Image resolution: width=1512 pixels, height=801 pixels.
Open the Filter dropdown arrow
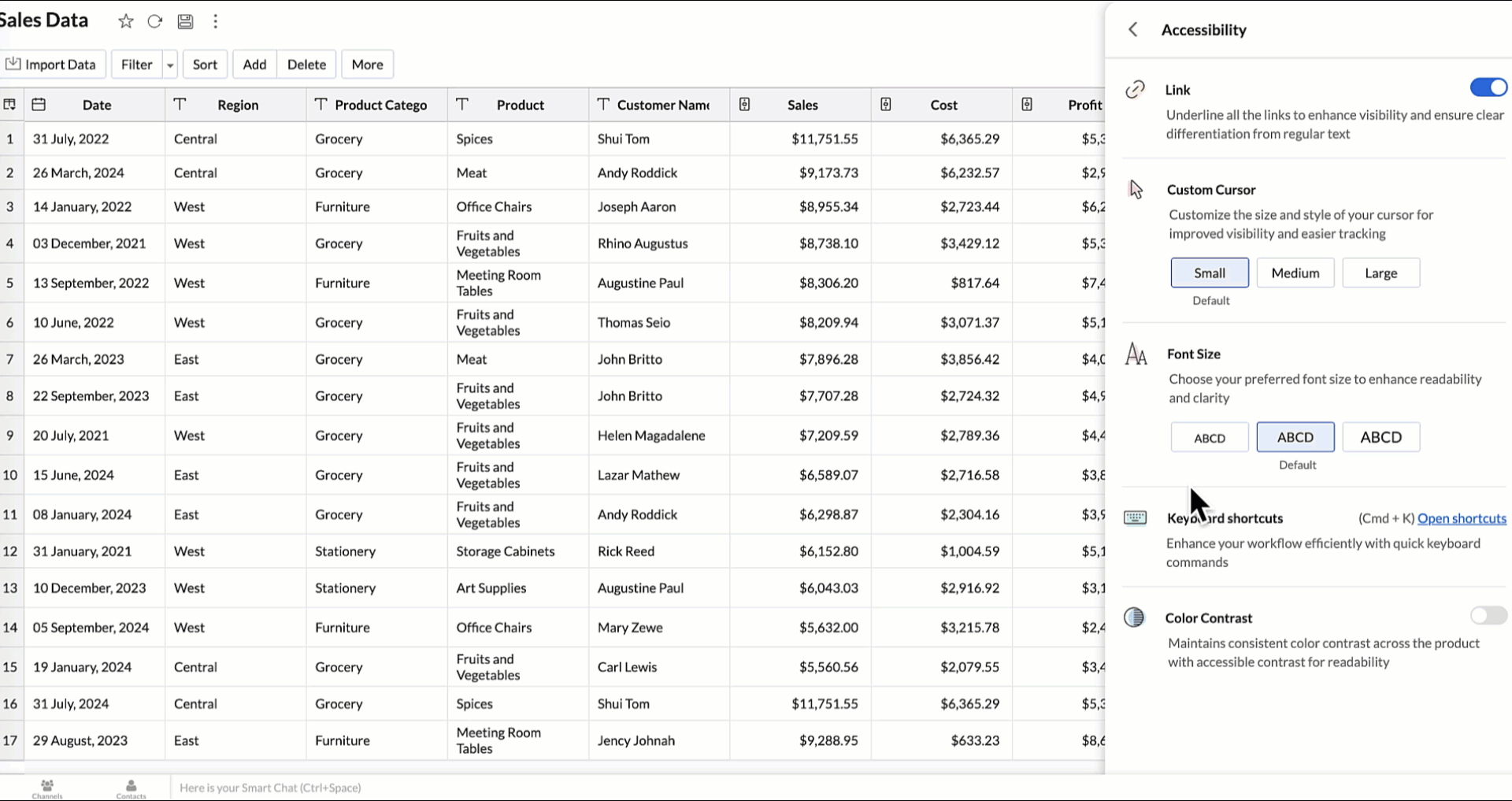pyautogui.click(x=169, y=64)
